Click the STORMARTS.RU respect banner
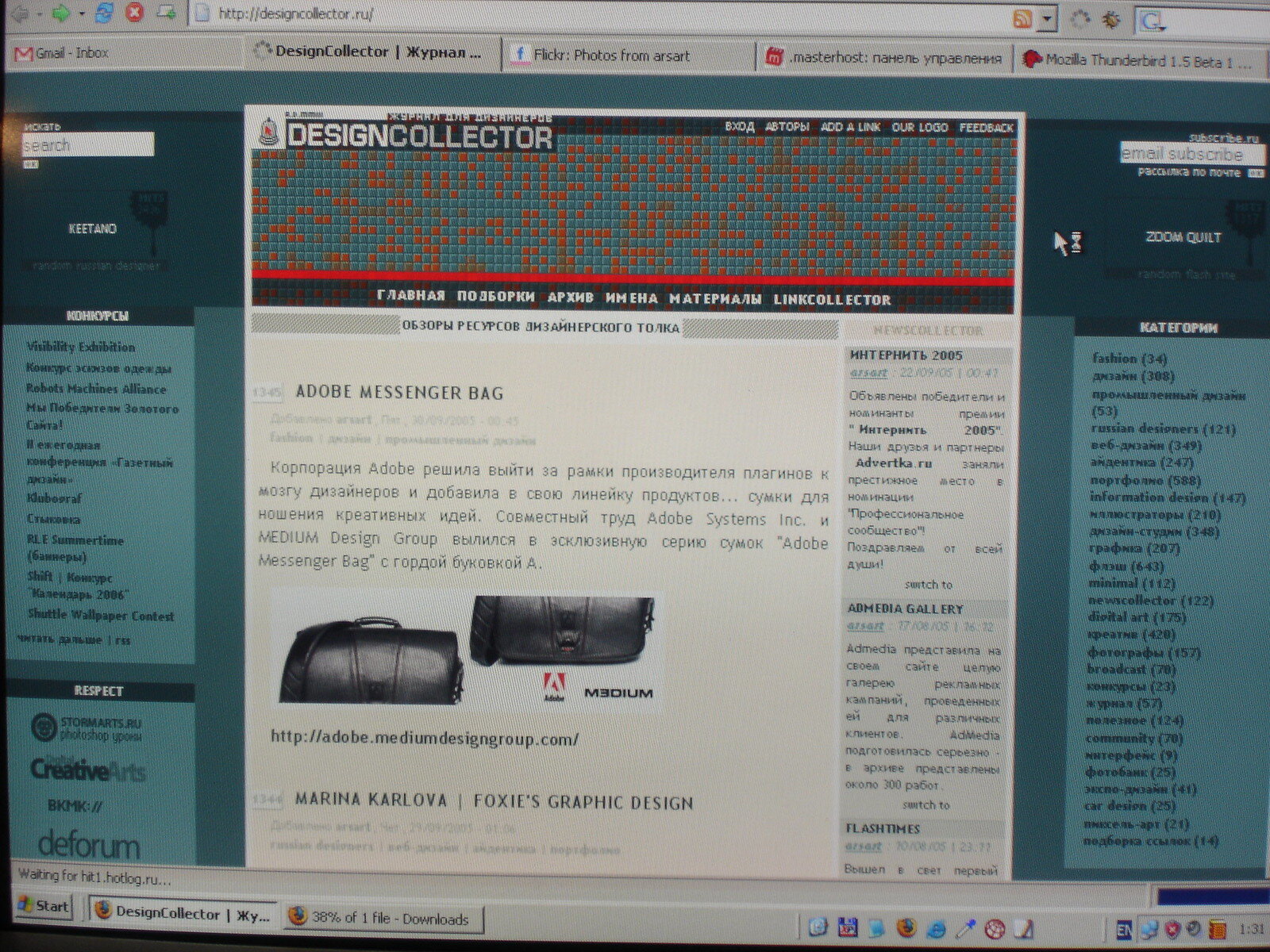This screenshot has height=952, width=1270. coord(87,728)
